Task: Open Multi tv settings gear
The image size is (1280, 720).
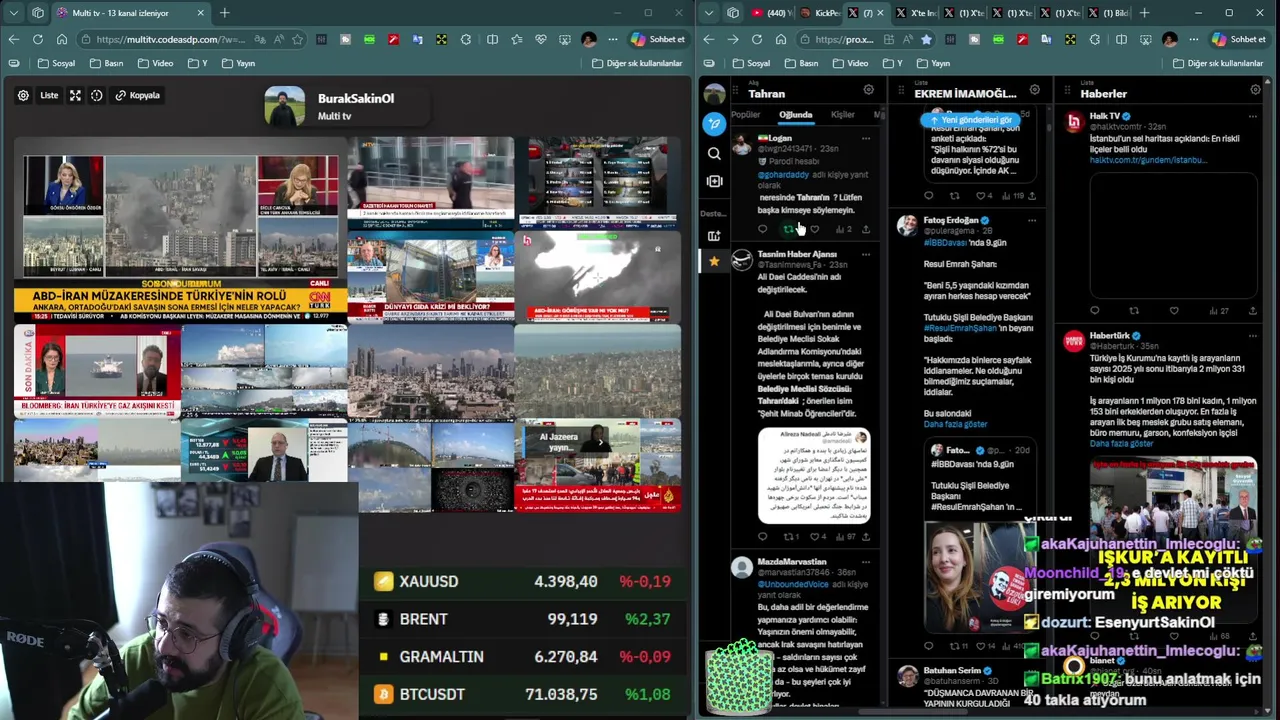Action: tap(23, 95)
